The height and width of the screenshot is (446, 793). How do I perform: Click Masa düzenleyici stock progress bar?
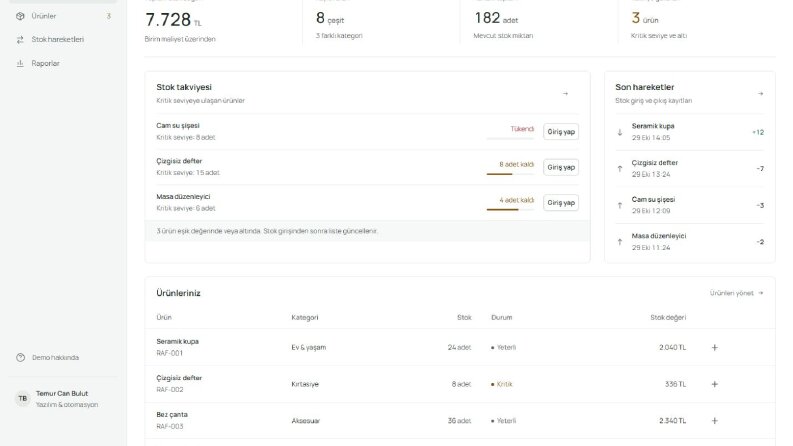(510, 209)
